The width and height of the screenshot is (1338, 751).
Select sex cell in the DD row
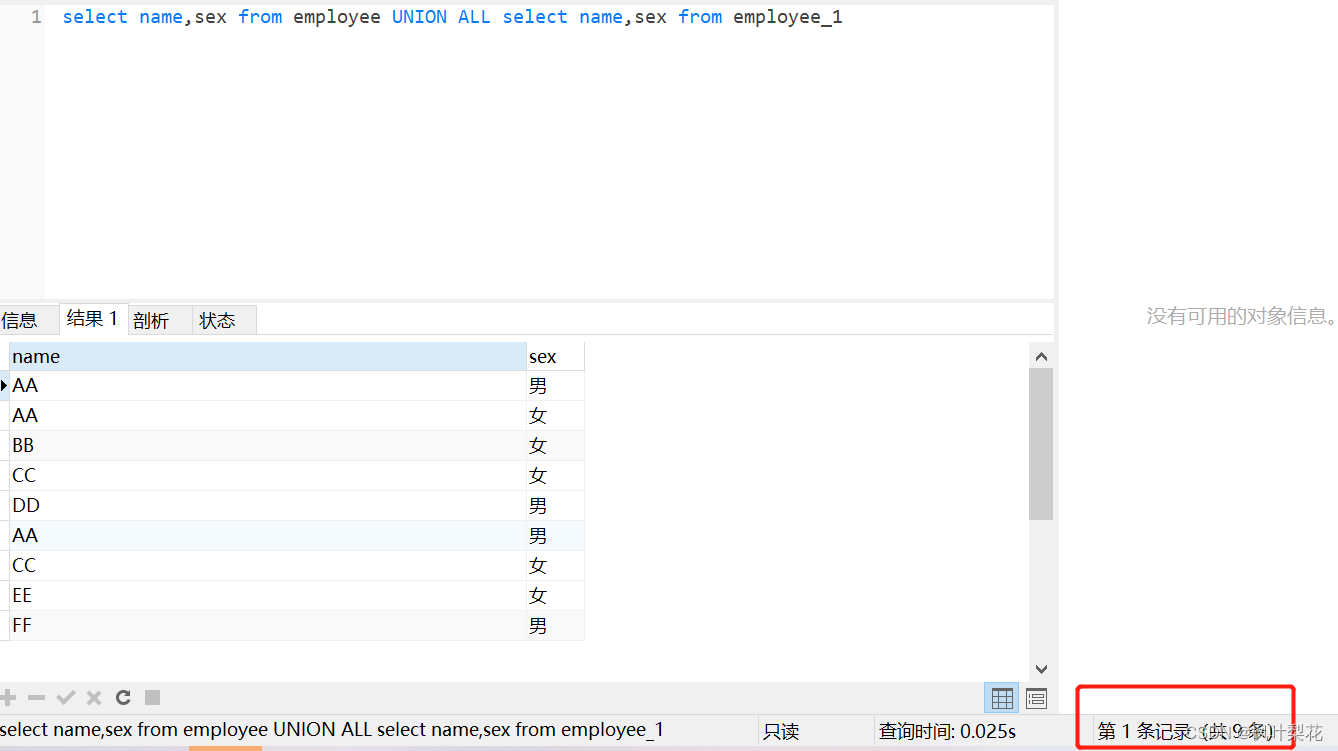pyautogui.click(x=555, y=506)
